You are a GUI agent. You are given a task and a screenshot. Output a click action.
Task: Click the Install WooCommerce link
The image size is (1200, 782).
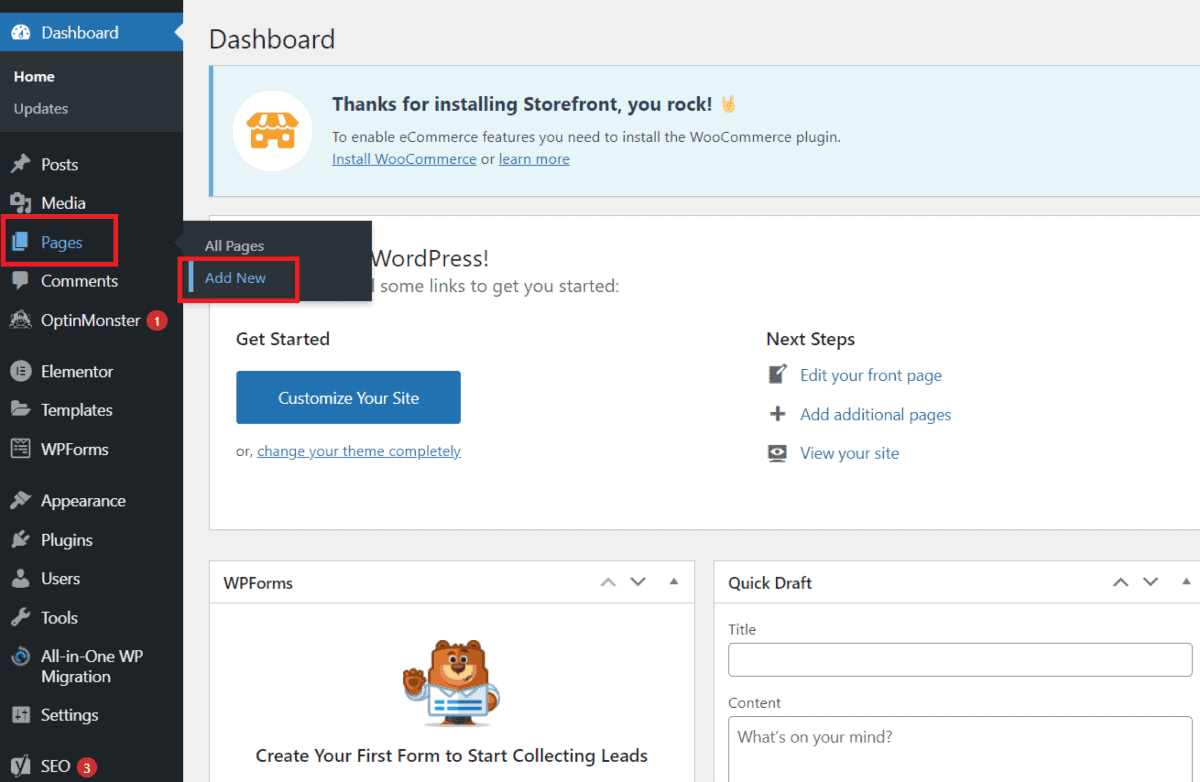404,159
